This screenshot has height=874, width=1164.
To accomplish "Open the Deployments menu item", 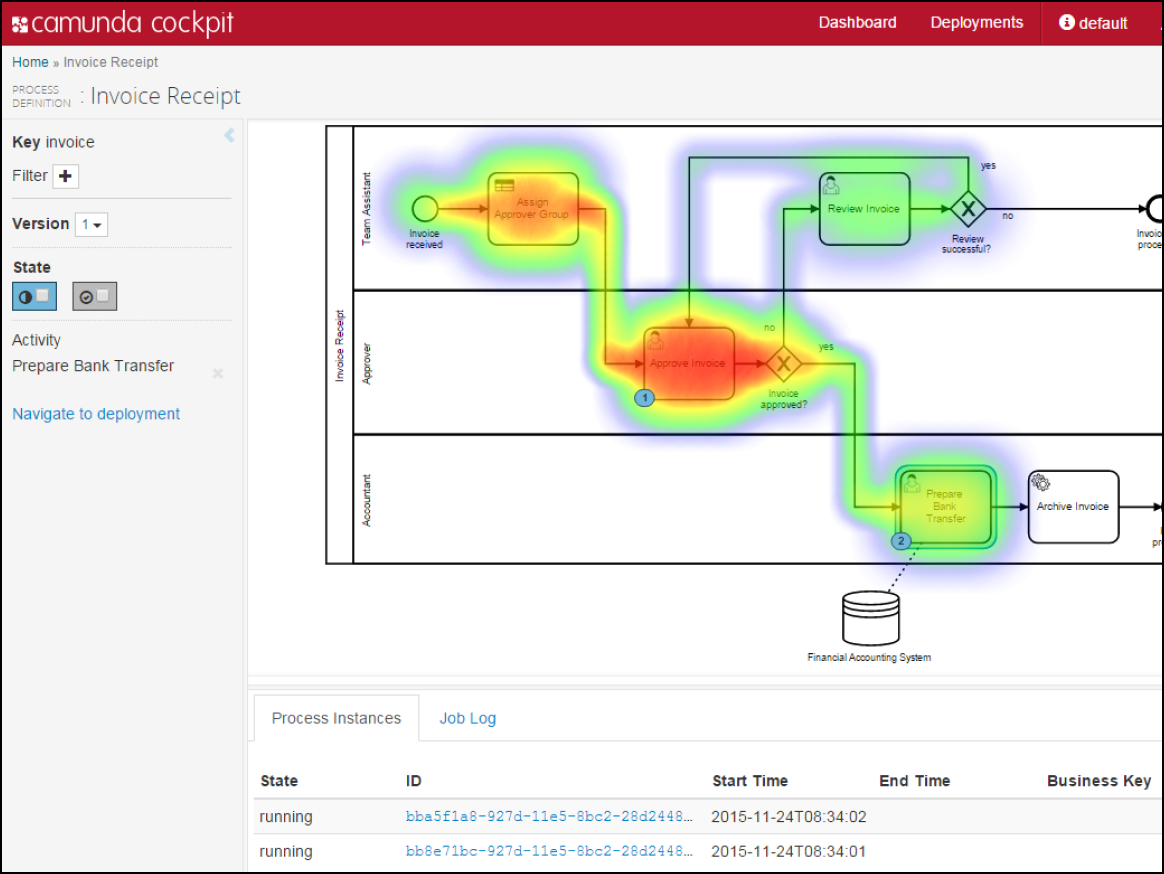I will (x=976, y=23).
